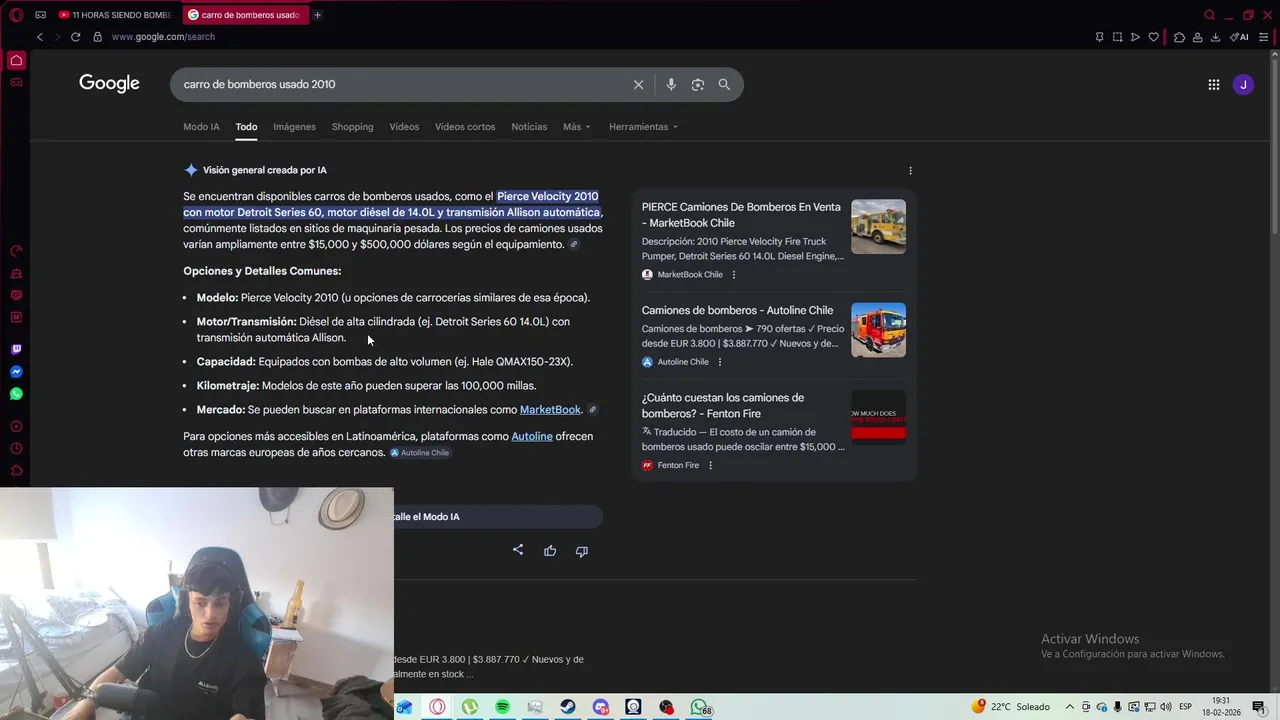Image resolution: width=1280 pixels, height=720 pixels.
Task: Open the Google apps grid
Action: pos(1214,85)
